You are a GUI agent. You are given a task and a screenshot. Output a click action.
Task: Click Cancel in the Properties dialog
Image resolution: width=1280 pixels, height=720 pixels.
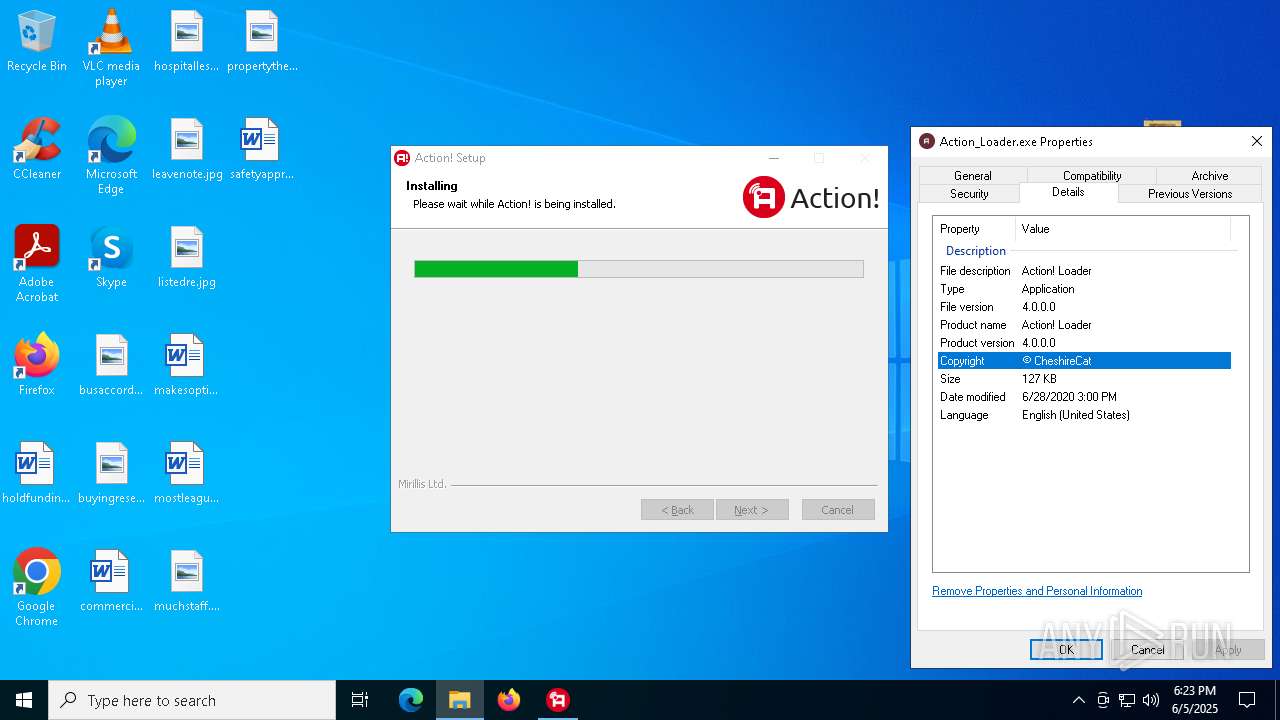point(1147,649)
